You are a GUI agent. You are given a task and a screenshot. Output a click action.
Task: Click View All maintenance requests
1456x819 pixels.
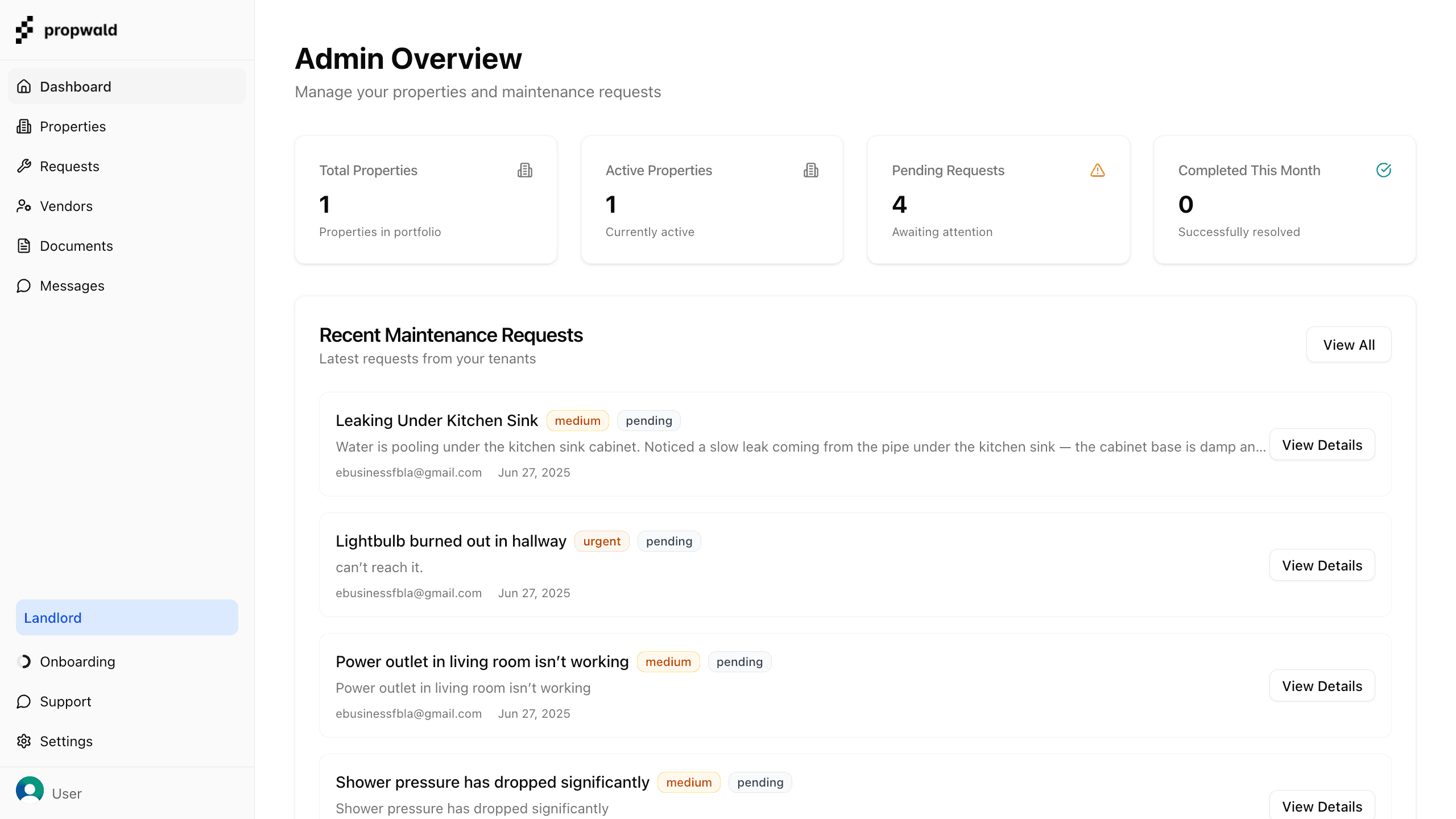[1349, 344]
